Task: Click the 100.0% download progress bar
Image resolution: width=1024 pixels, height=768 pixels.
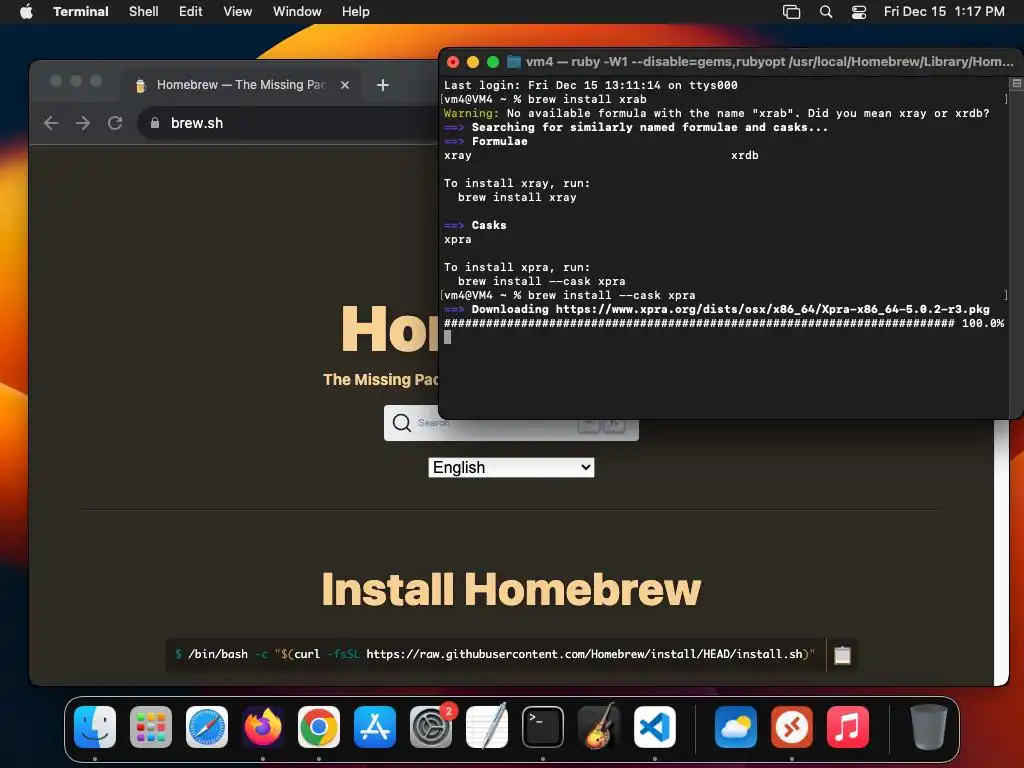Action: (x=724, y=323)
